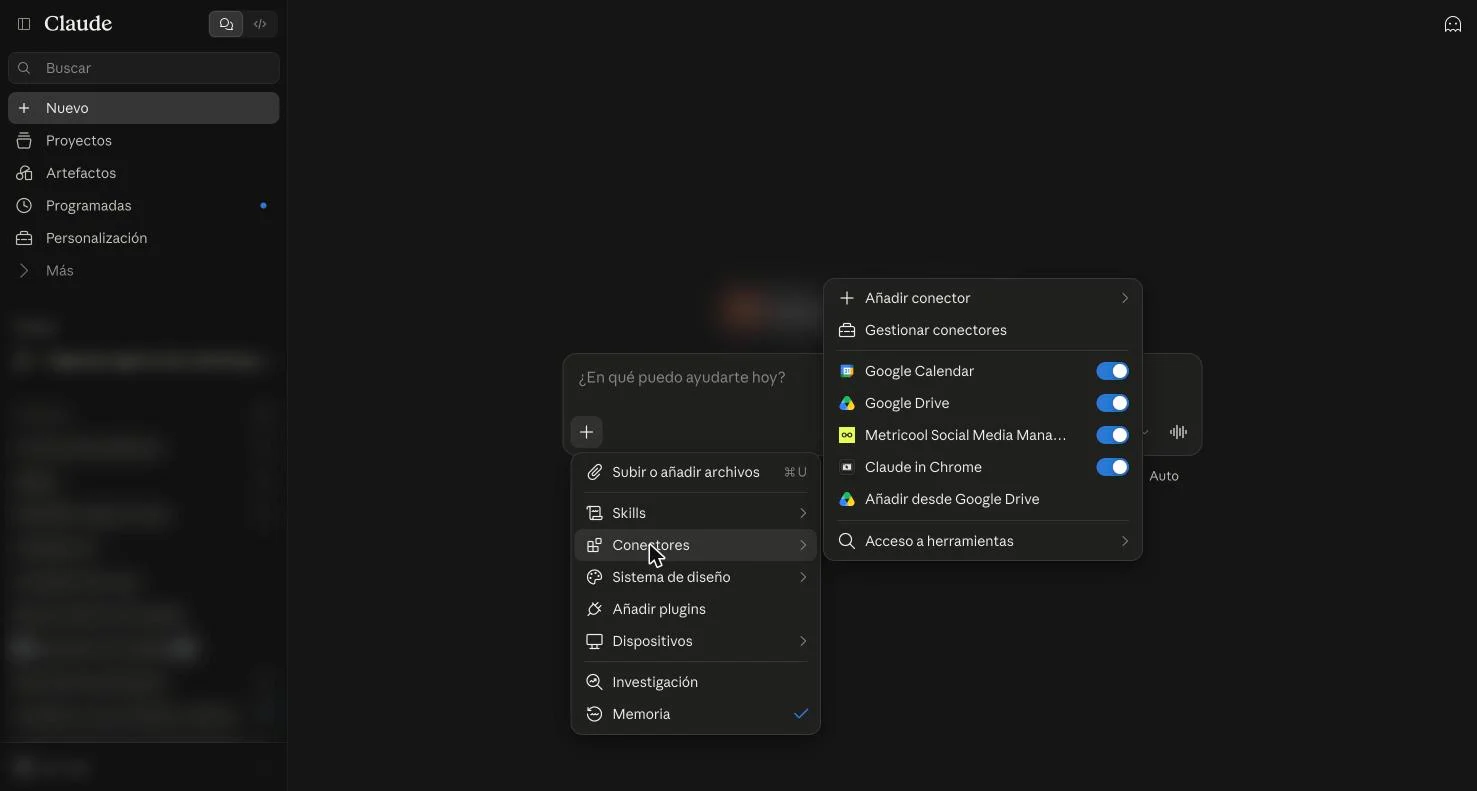Open the Personalización briefcase icon
This screenshot has width=1477, height=791.
(24, 238)
